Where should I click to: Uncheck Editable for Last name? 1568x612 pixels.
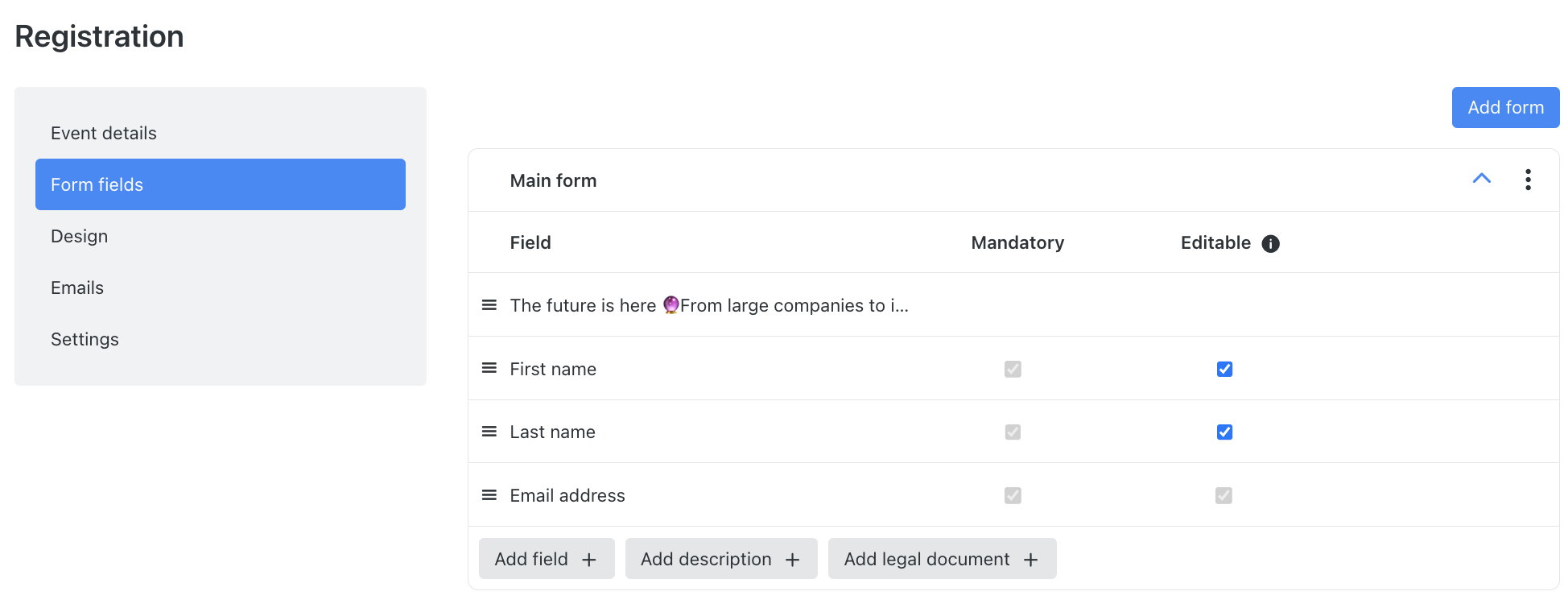click(x=1224, y=432)
